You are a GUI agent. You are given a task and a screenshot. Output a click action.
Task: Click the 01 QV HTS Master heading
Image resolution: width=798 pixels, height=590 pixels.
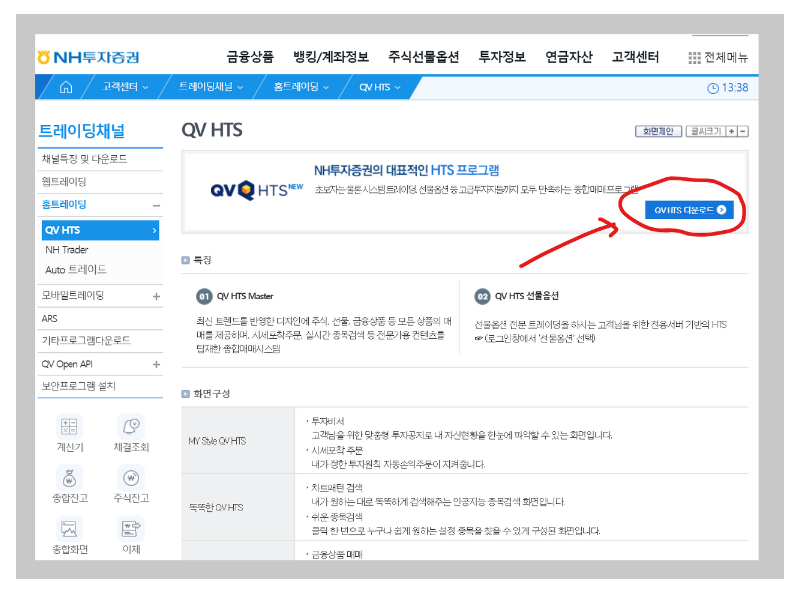point(235,296)
